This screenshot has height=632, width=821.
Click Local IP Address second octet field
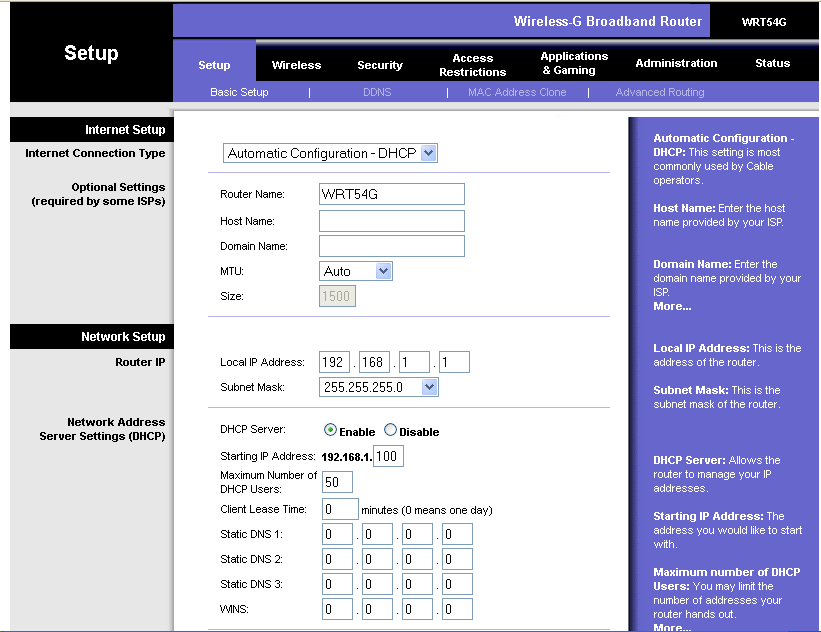tap(374, 362)
